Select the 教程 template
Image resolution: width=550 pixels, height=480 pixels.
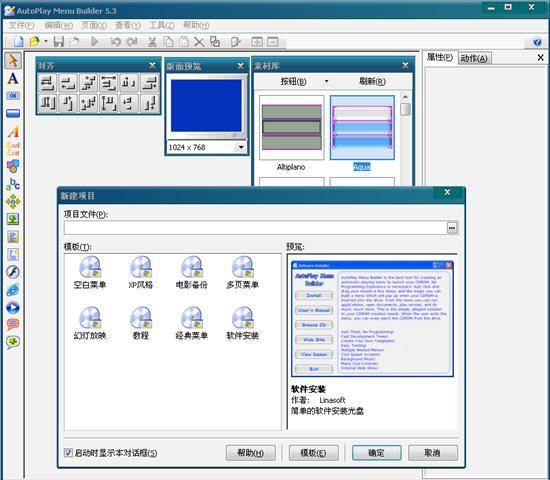(141, 324)
